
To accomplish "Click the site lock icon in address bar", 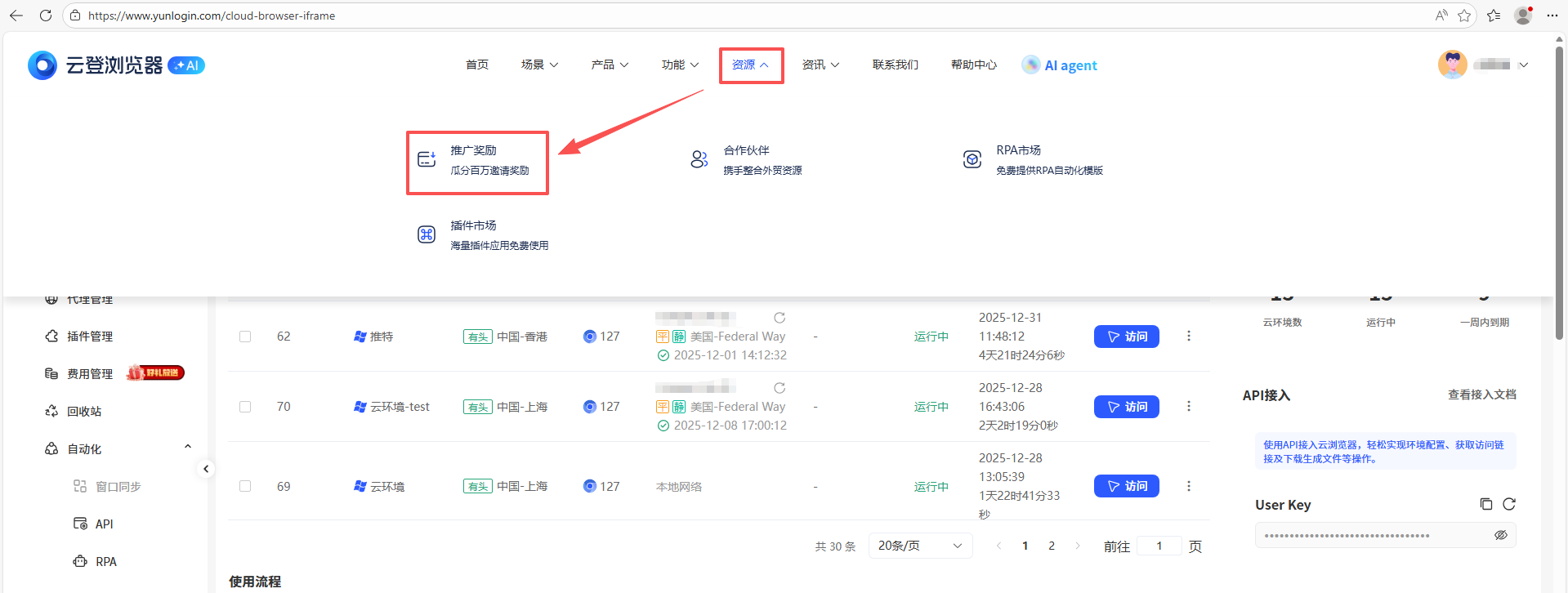I will click(x=75, y=16).
